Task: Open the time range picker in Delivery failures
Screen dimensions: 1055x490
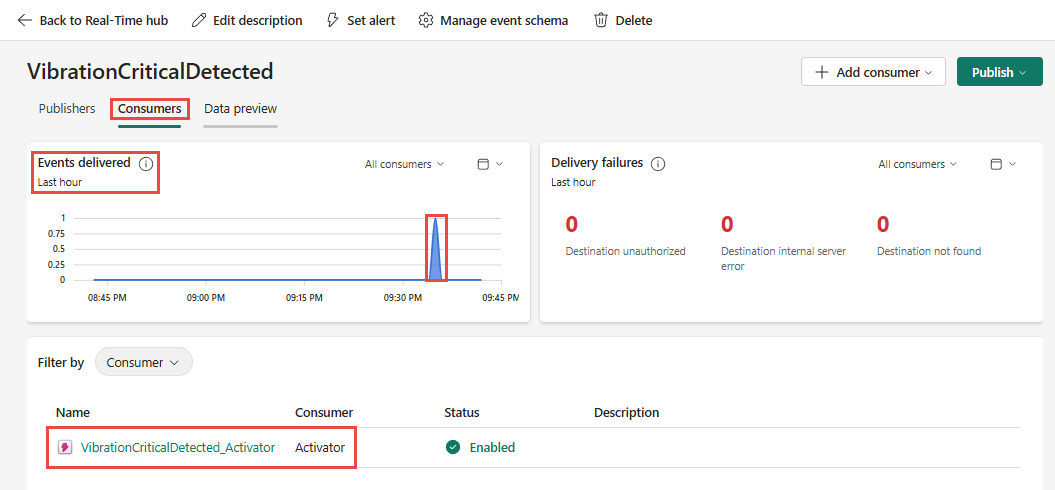Action: coord(1003,164)
